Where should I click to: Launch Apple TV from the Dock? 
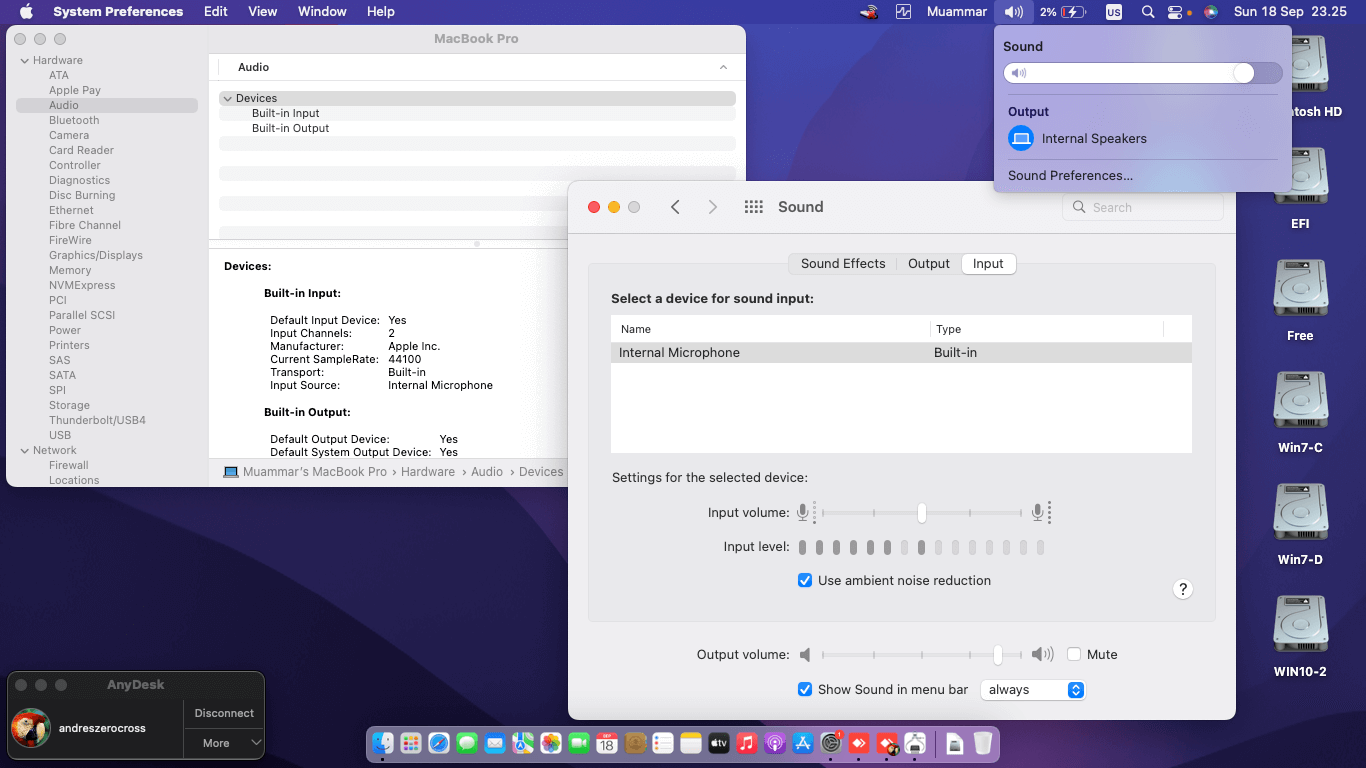pyautogui.click(x=719, y=743)
